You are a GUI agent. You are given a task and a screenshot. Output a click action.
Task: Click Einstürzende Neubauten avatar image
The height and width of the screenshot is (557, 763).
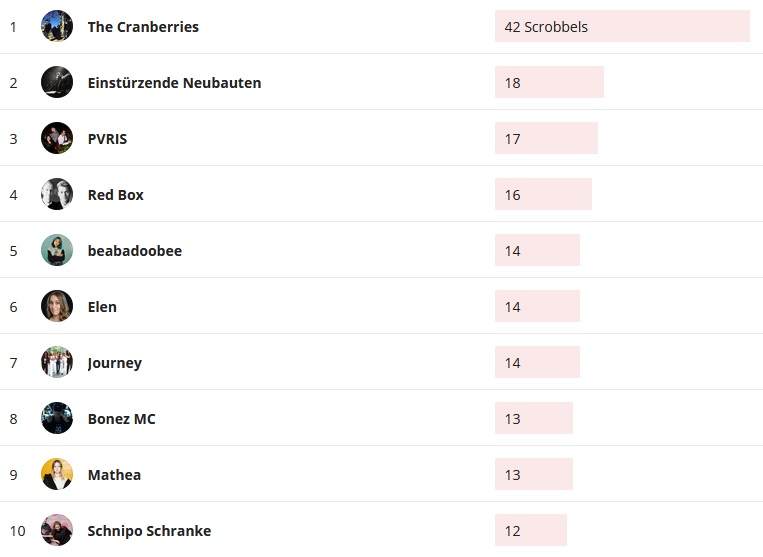point(57,82)
